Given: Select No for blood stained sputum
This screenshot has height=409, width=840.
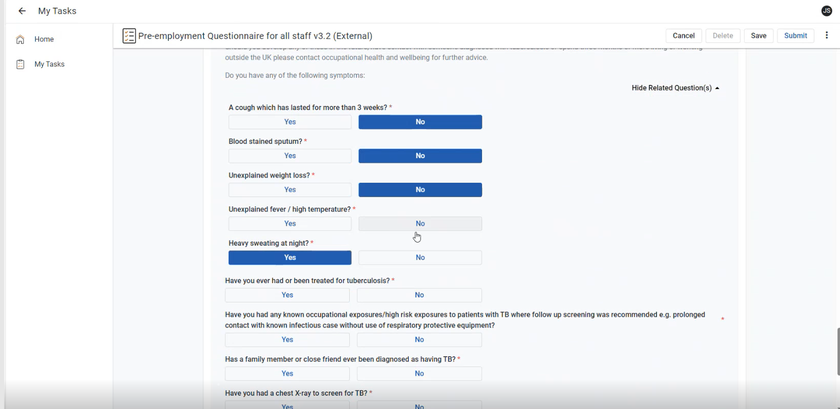Looking at the screenshot, I should 420,155.
